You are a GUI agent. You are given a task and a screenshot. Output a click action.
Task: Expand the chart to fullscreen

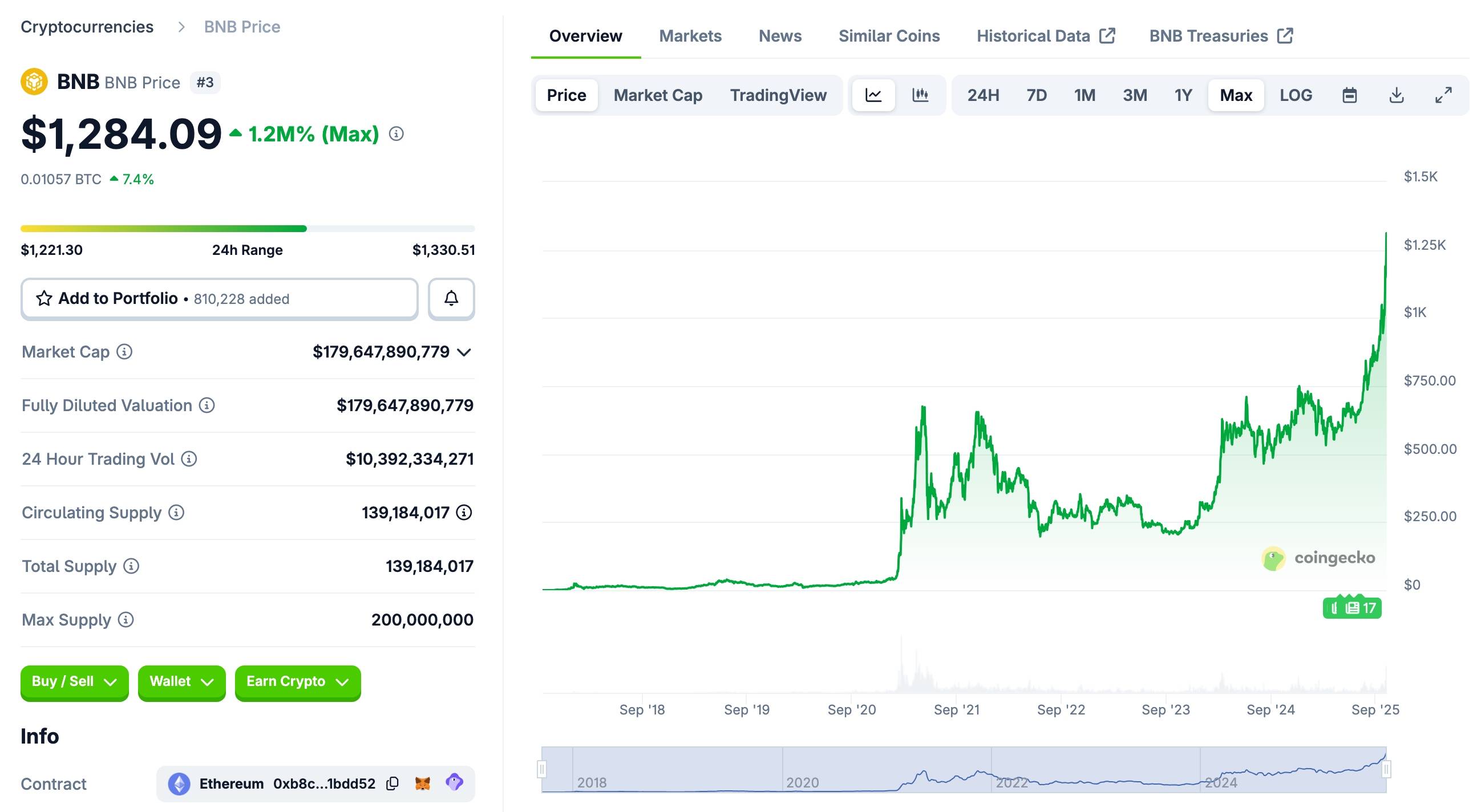pyautogui.click(x=1443, y=95)
